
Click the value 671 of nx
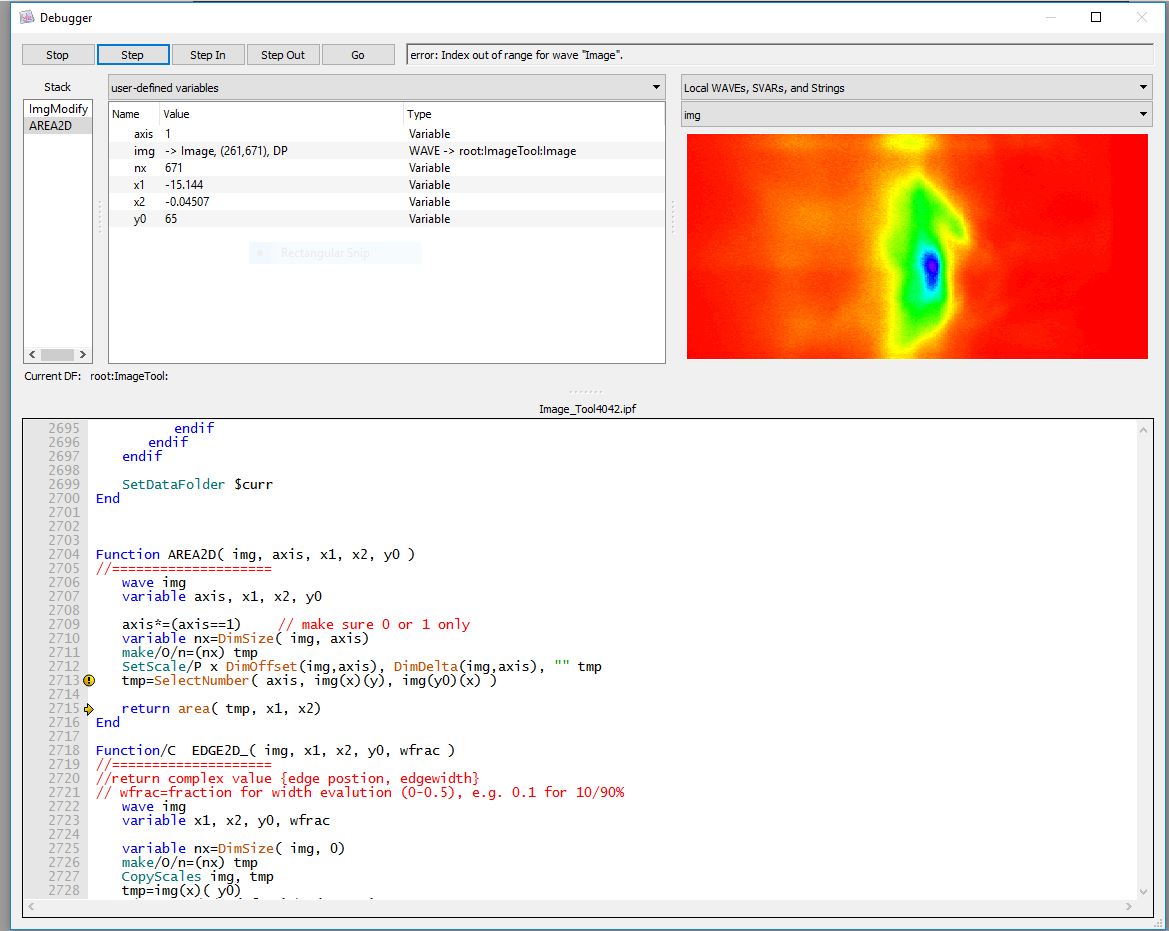(x=174, y=168)
